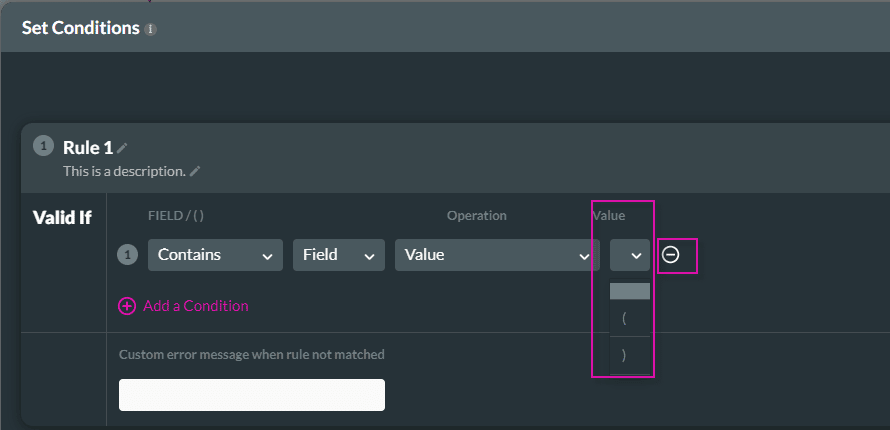Click the Add a Condition link
The image size is (890, 430).
coord(195,306)
